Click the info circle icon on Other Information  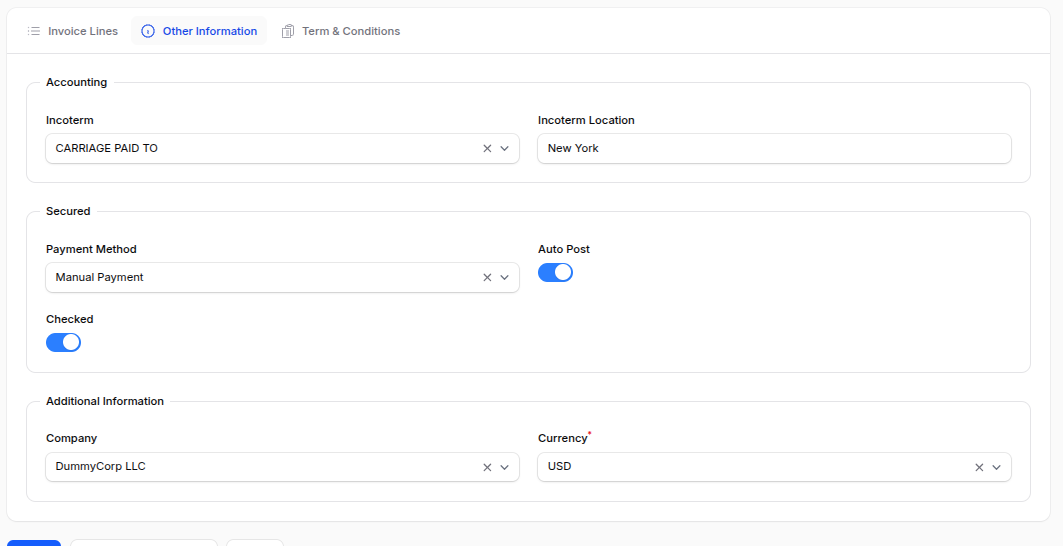pos(148,31)
